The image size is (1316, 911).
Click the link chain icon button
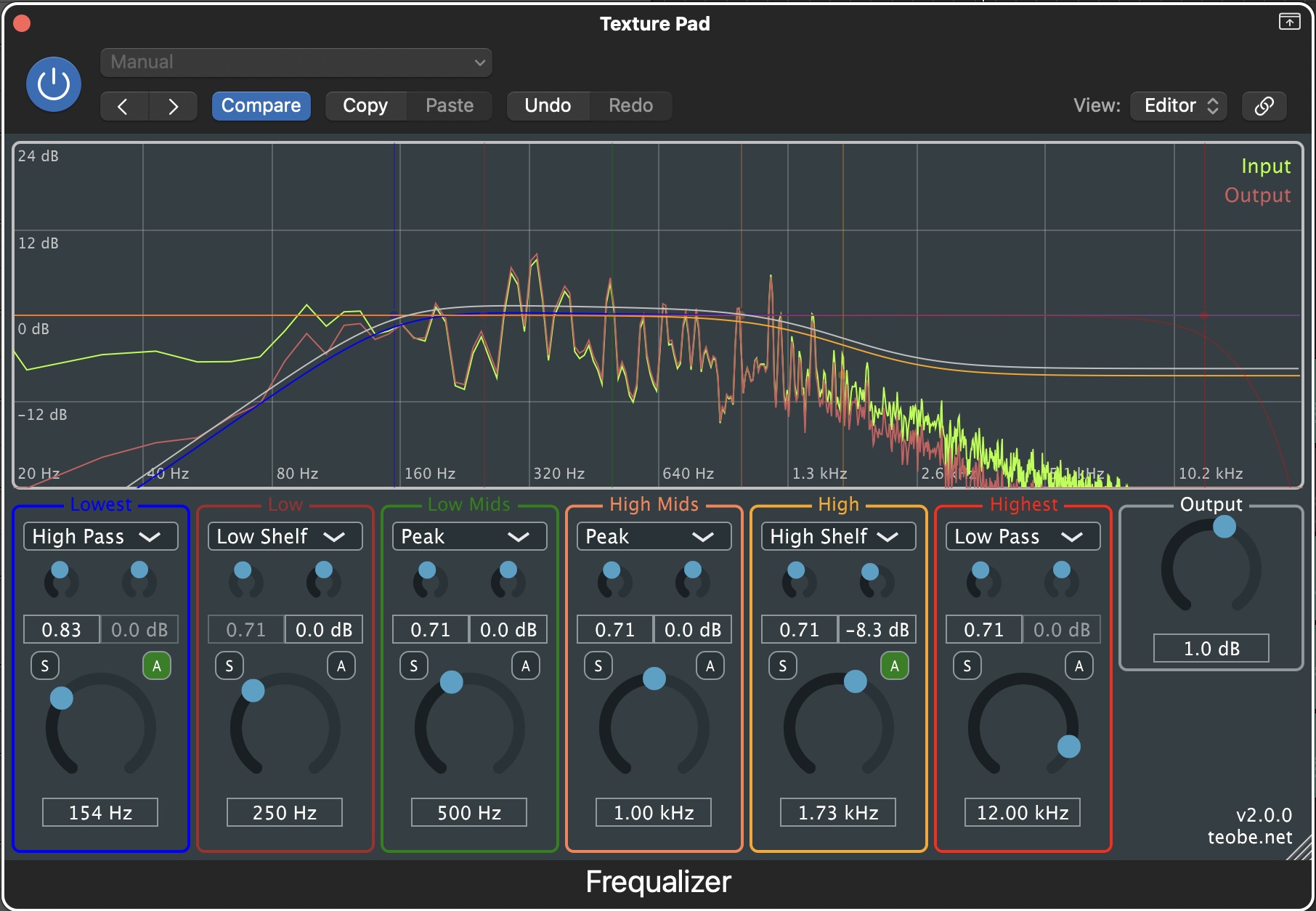pos(1264,106)
